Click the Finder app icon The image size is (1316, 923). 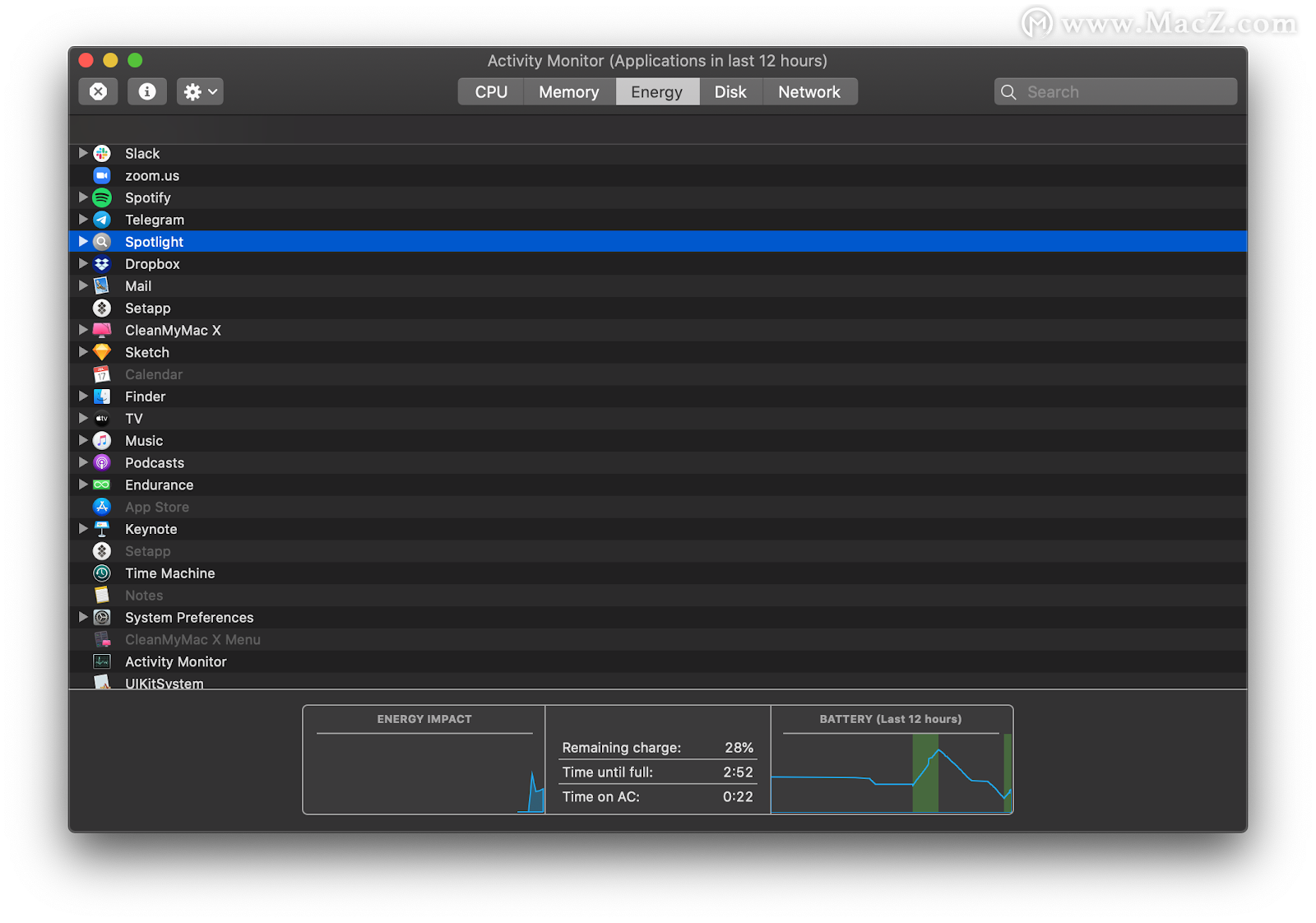click(x=102, y=397)
